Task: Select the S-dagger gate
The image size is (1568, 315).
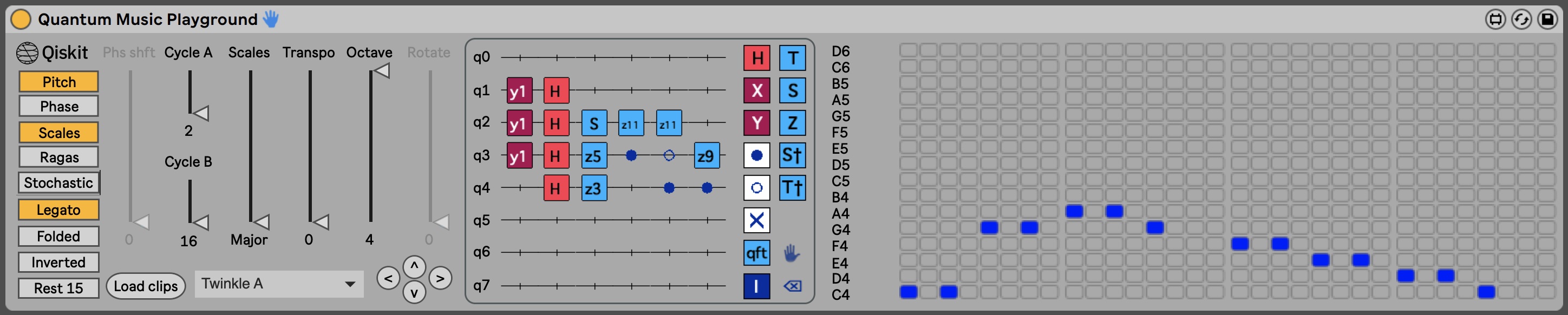Action: (x=792, y=156)
